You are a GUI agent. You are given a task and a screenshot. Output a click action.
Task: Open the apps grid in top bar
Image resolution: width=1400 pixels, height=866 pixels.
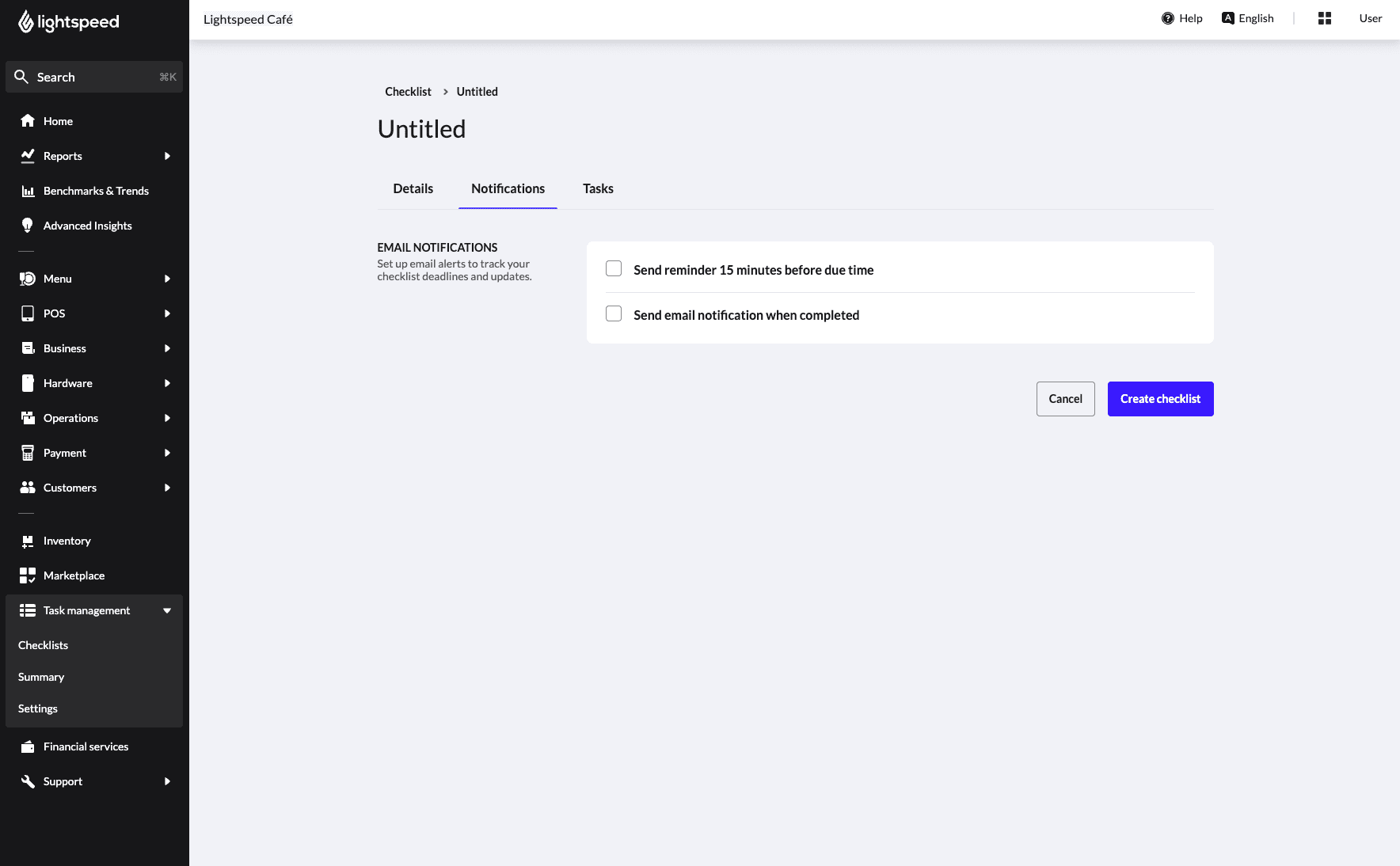1325,17
